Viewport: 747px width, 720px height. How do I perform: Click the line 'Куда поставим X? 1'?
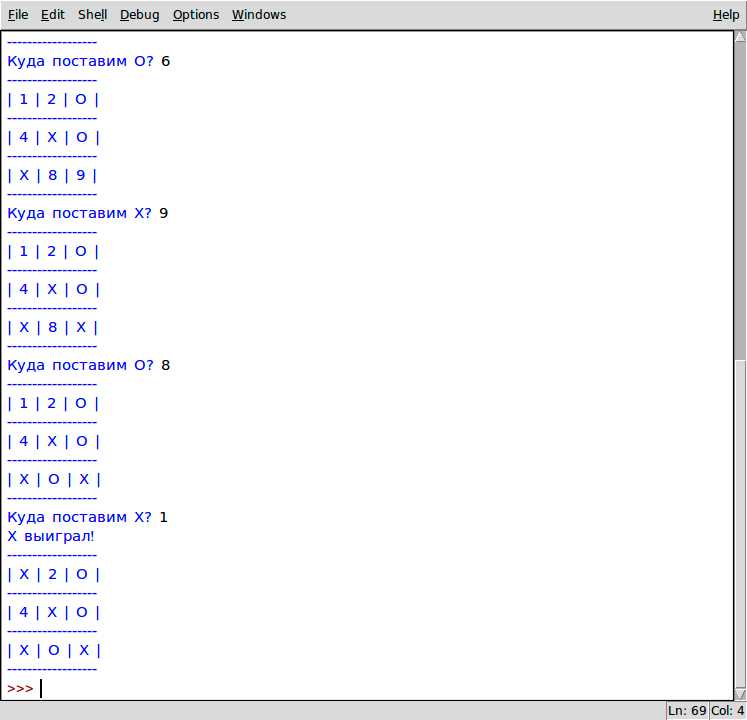coord(88,517)
